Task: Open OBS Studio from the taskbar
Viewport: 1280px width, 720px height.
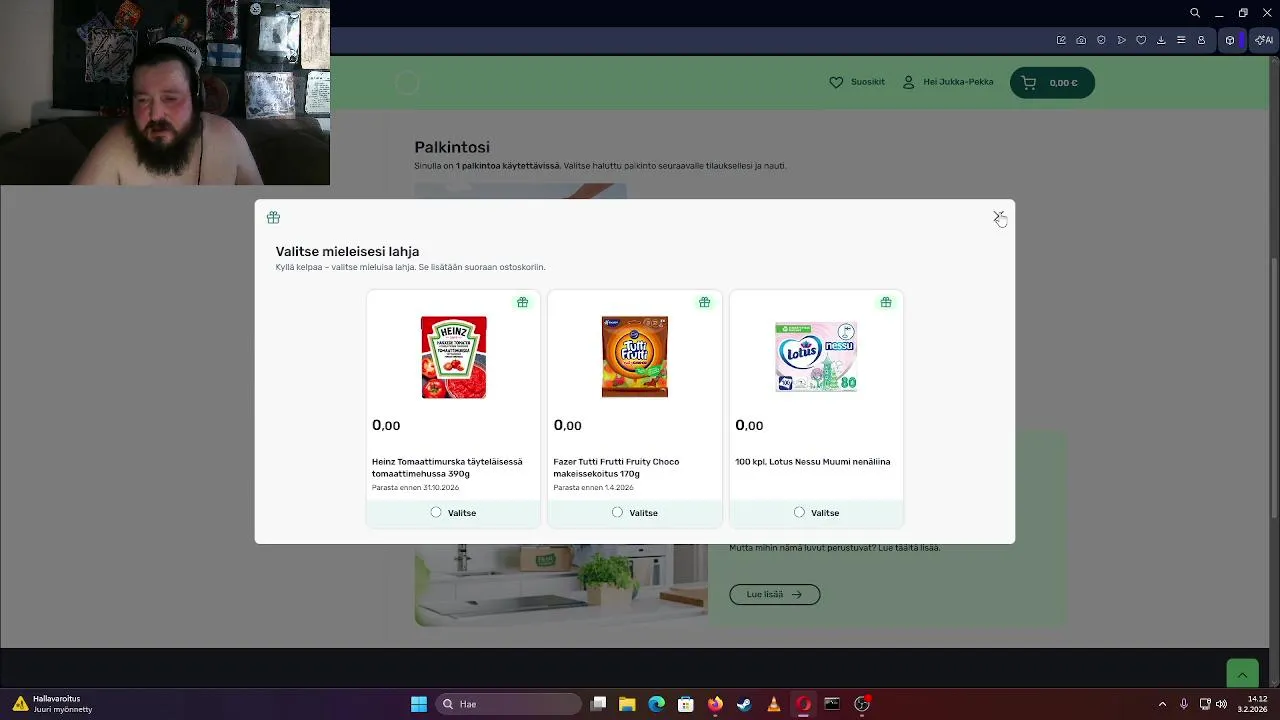Action: [x=862, y=704]
